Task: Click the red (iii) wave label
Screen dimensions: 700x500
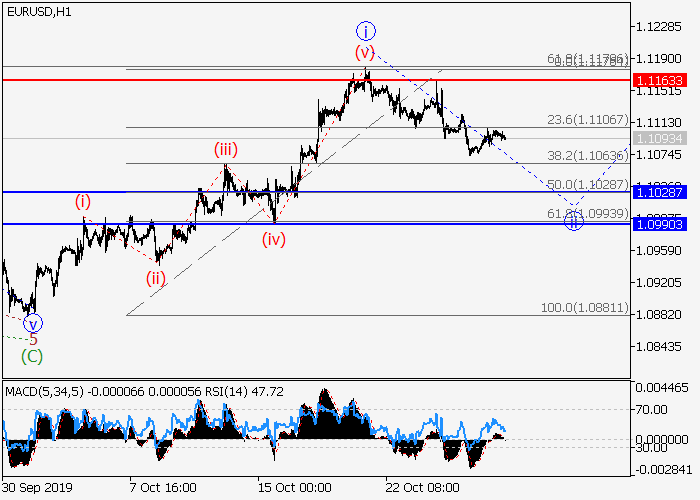Action: pos(225,150)
